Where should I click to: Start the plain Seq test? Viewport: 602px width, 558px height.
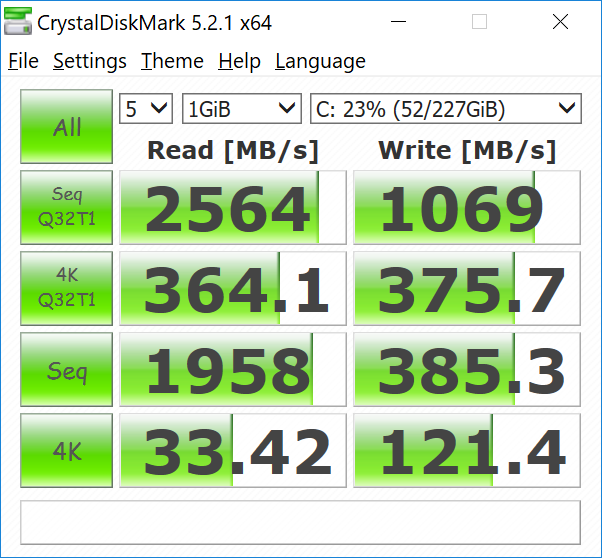(x=66, y=369)
